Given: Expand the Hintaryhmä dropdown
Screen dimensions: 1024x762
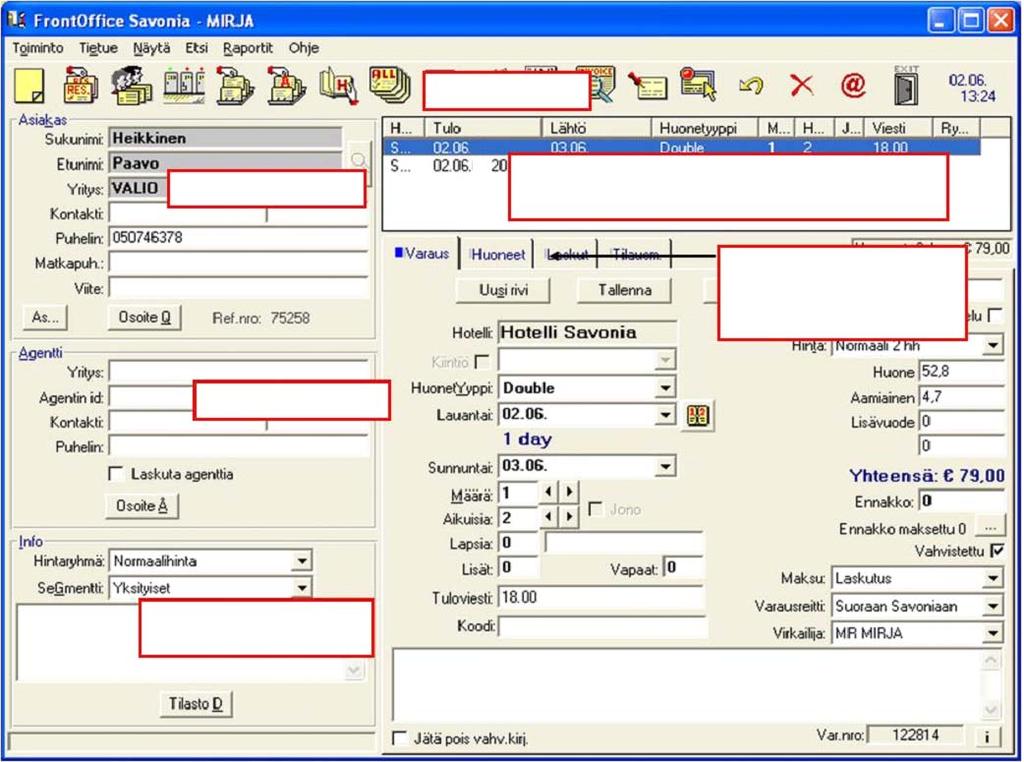Looking at the screenshot, I should click(302, 561).
